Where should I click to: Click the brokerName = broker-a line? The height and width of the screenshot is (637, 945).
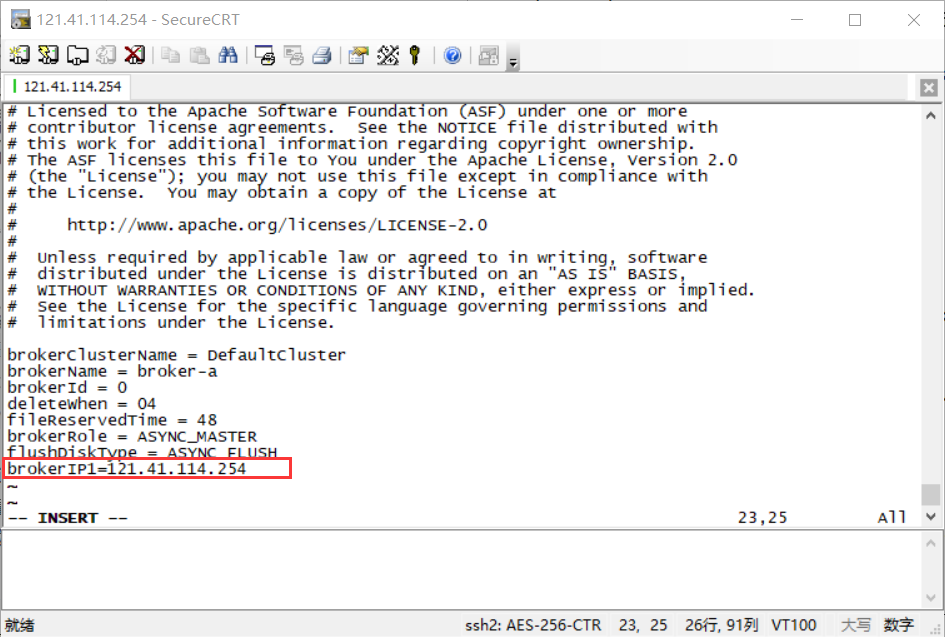click(x=112, y=371)
